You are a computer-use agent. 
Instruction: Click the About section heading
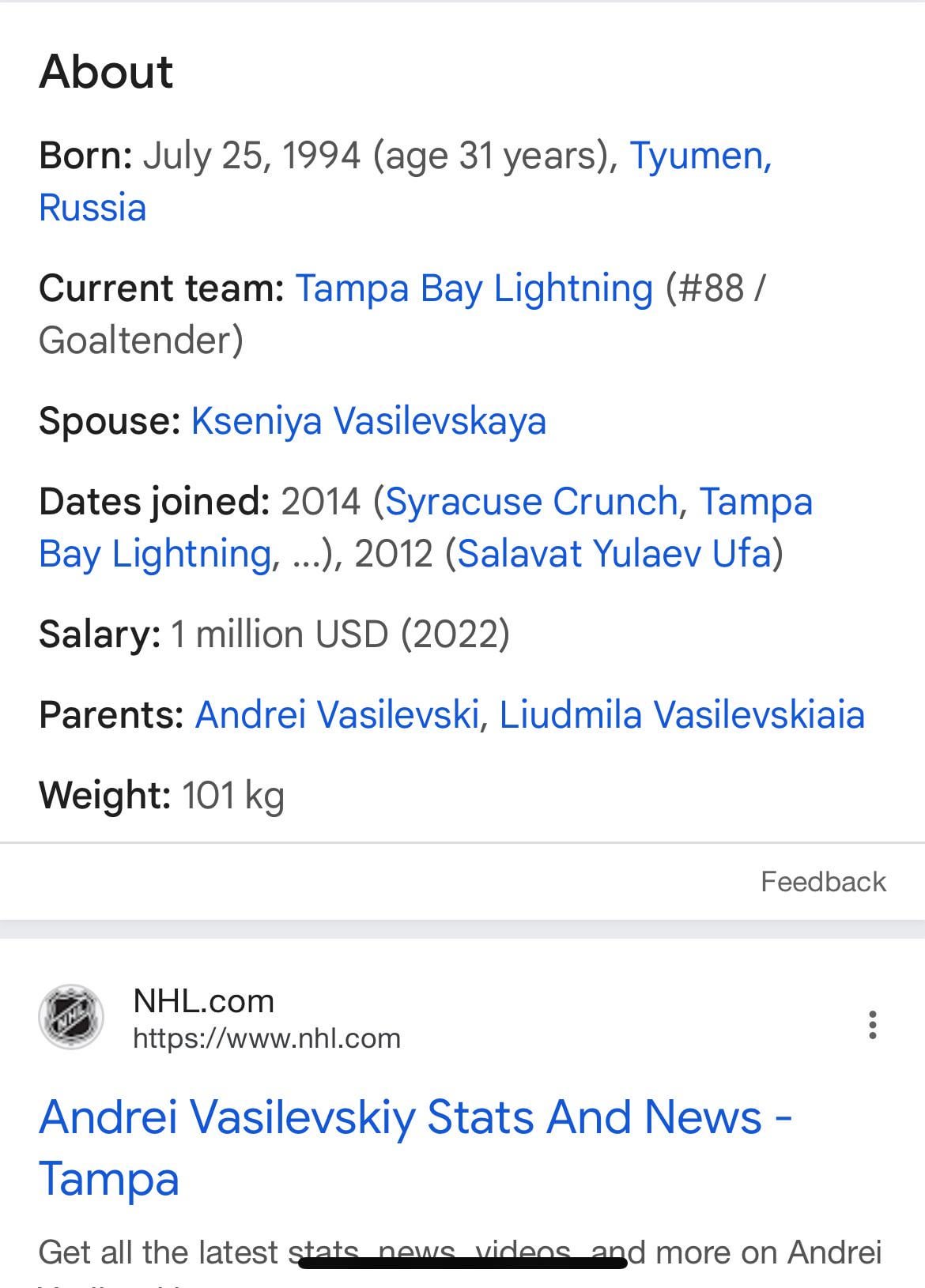(106, 72)
